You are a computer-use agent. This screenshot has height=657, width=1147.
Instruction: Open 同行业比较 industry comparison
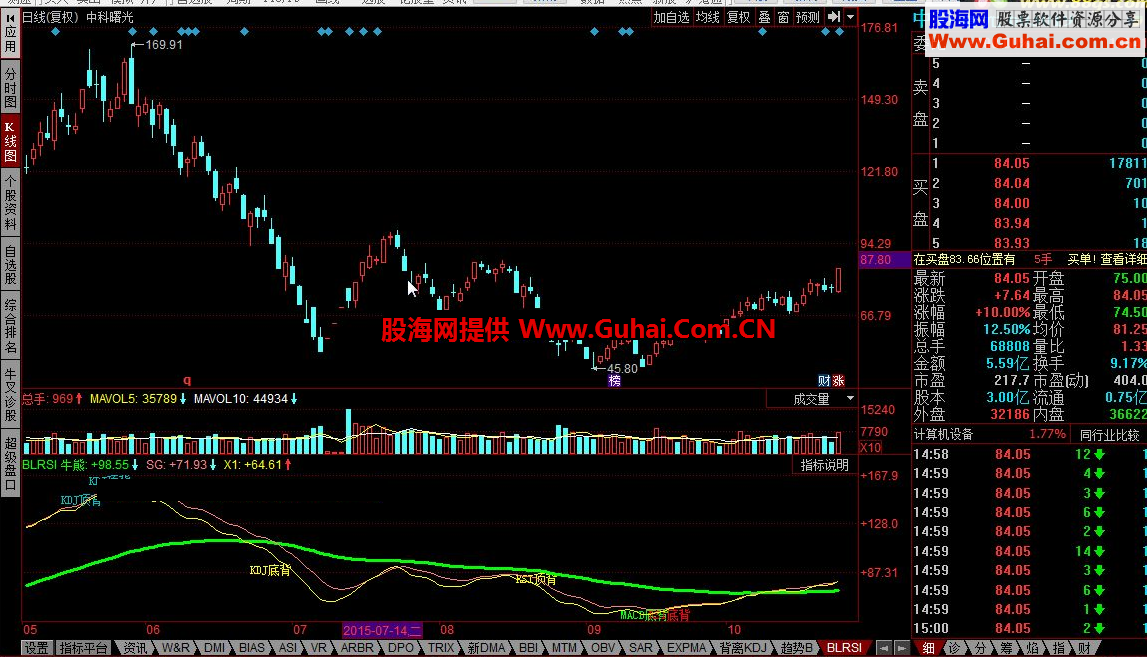pyautogui.click(x=1109, y=435)
